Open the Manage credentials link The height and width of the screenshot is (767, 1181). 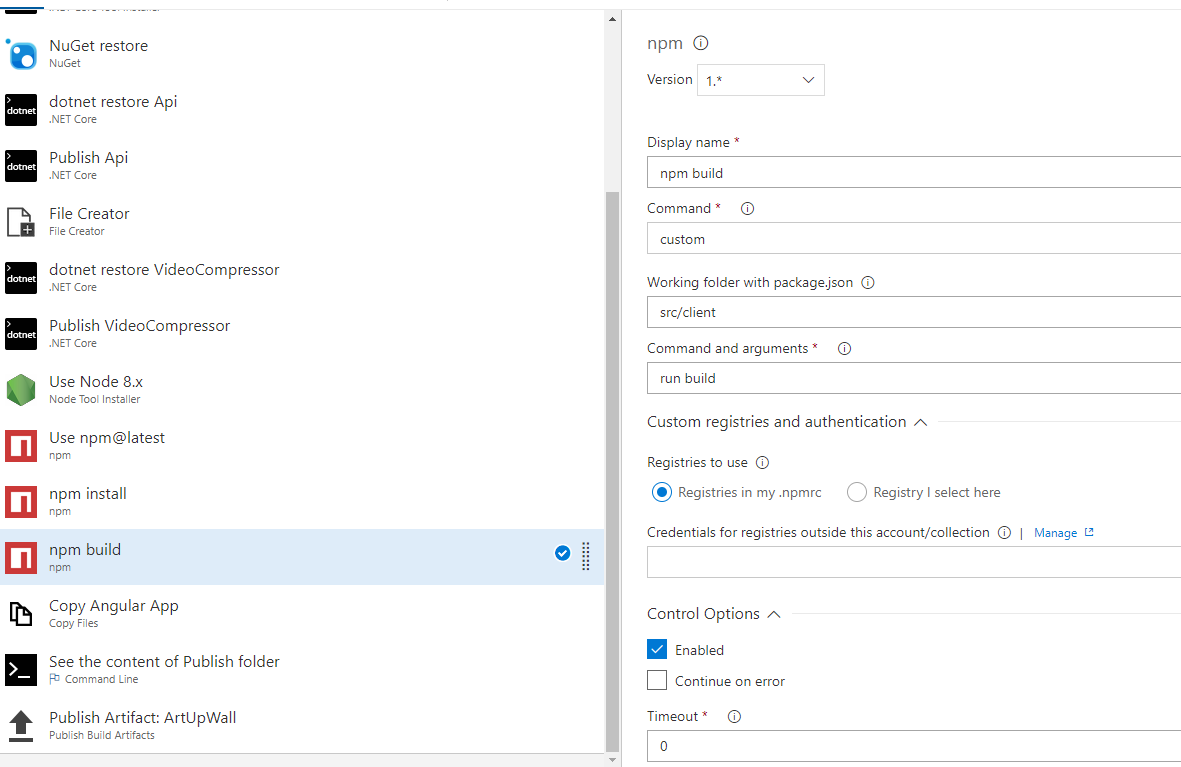pyautogui.click(x=1055, y=533)
